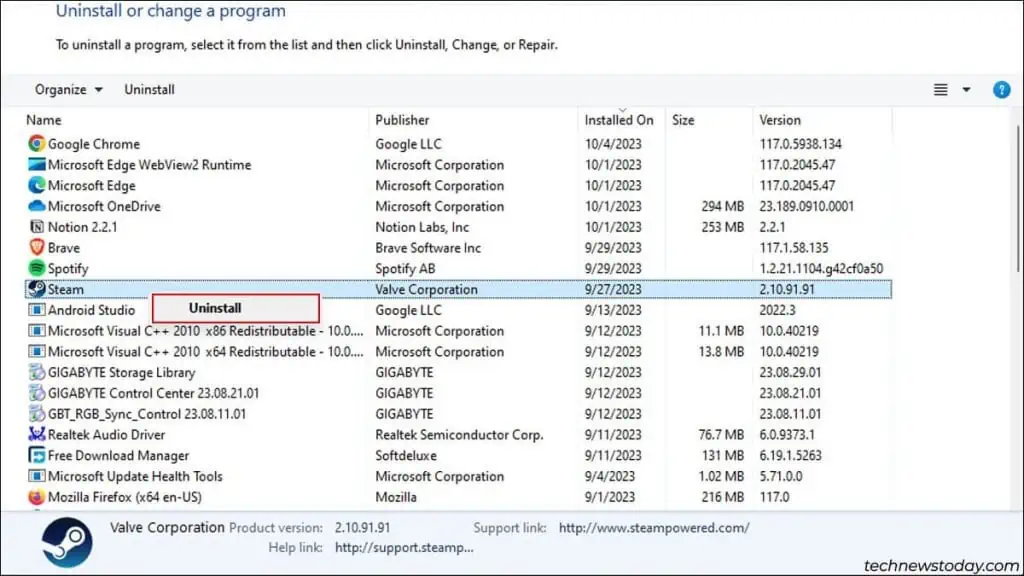Click version 6.0.9373.1 cell

pyautogui.click(x=786, y=435)
